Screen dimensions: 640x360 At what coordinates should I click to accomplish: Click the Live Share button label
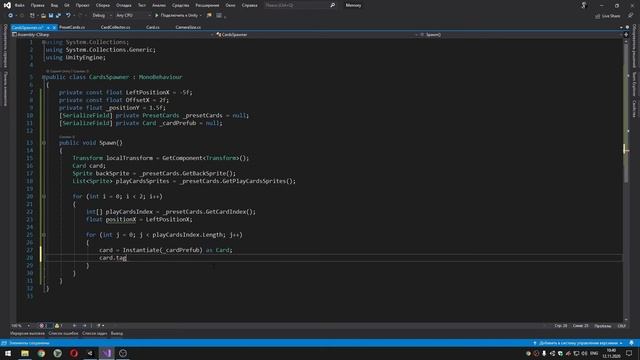(x=611, y=16)
